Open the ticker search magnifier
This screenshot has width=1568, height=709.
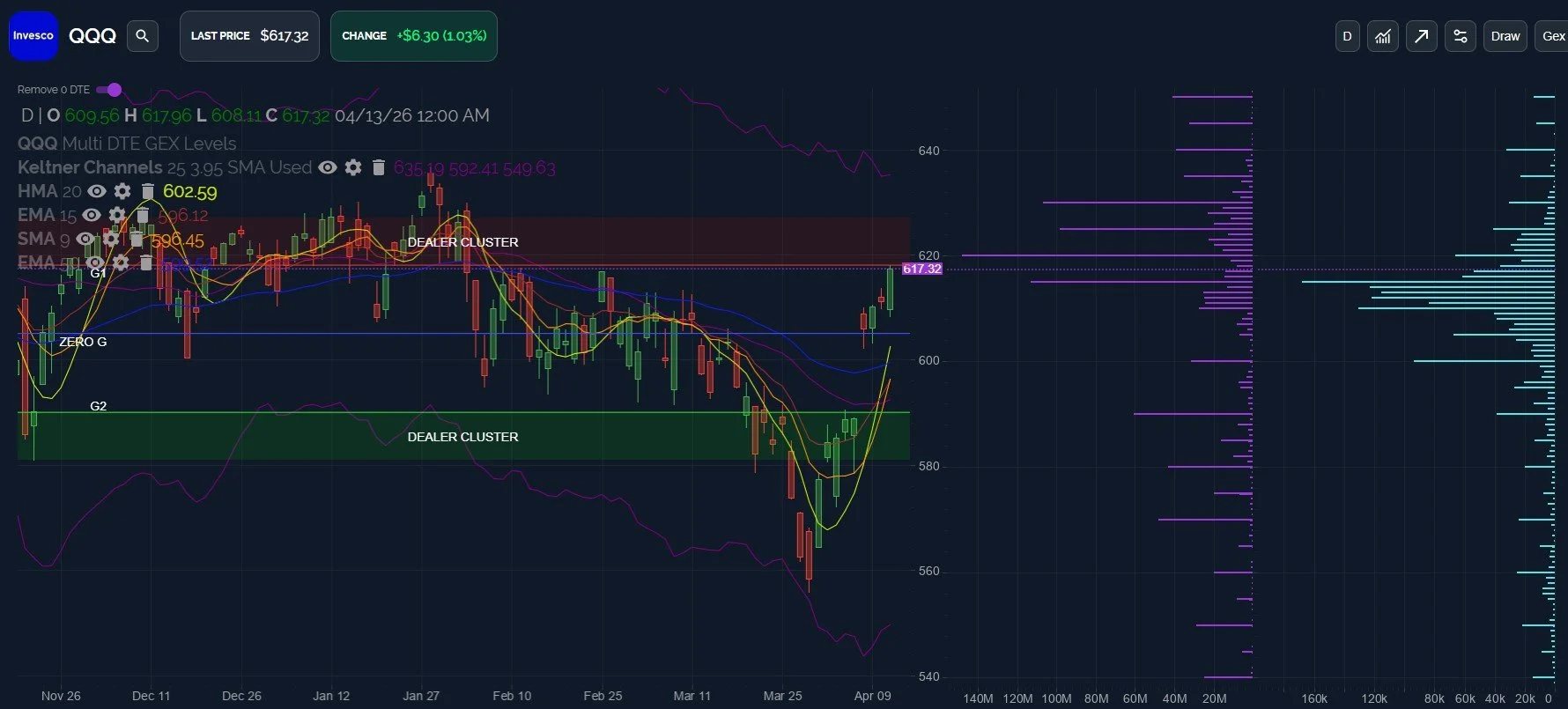(143, 36)
